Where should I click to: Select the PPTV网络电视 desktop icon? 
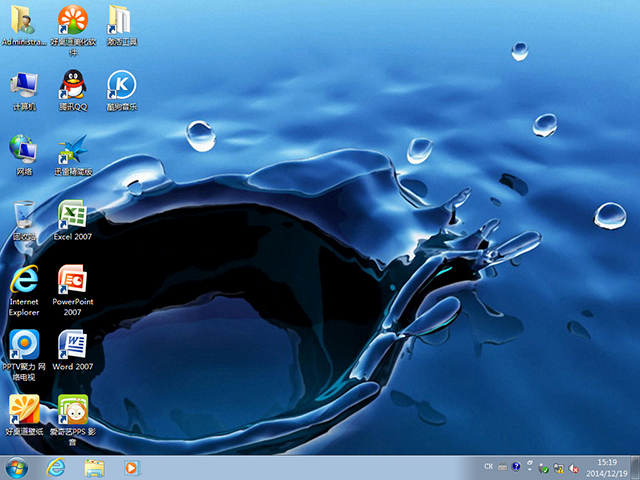[24, 345]
